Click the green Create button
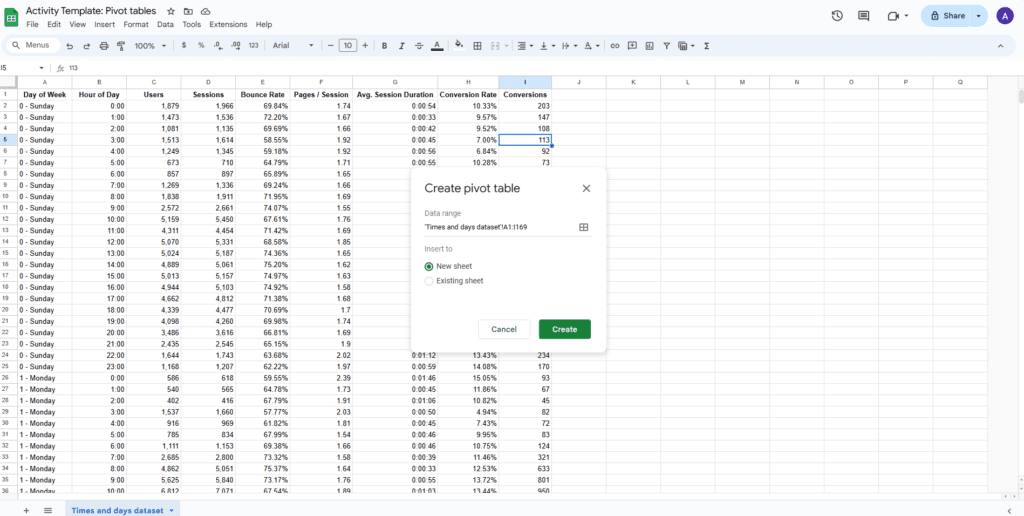The width and height of the screenshot is (1024, 516). 565,329
